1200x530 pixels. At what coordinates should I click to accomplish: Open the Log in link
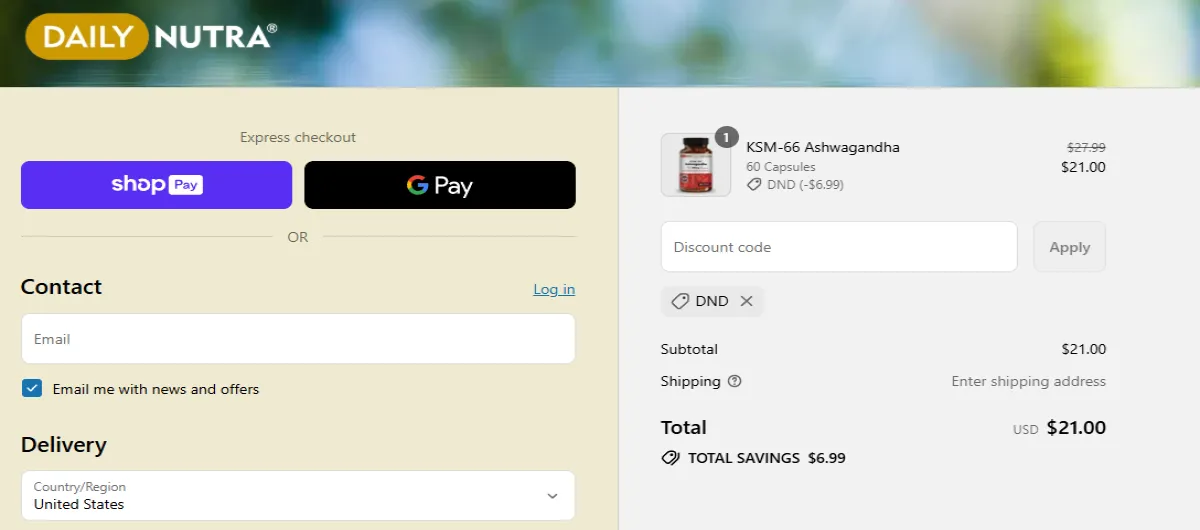point(554,289)
